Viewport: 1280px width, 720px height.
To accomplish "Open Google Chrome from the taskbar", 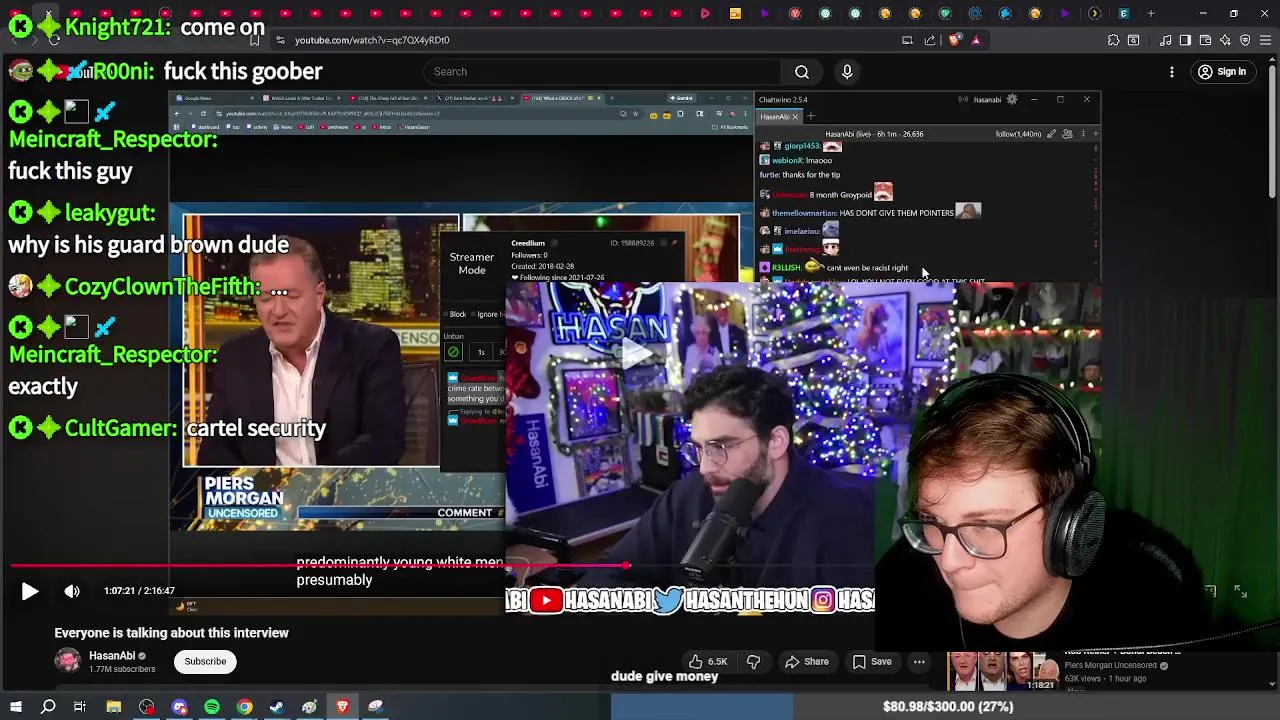I will 244,707.
